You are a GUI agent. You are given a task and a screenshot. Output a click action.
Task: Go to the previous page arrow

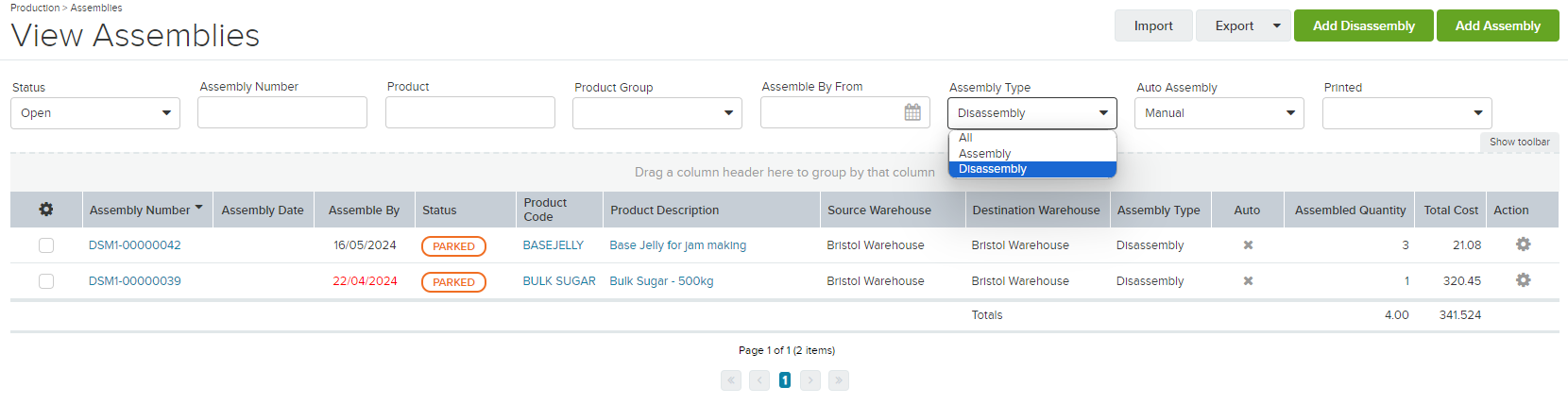coord(759,380)
